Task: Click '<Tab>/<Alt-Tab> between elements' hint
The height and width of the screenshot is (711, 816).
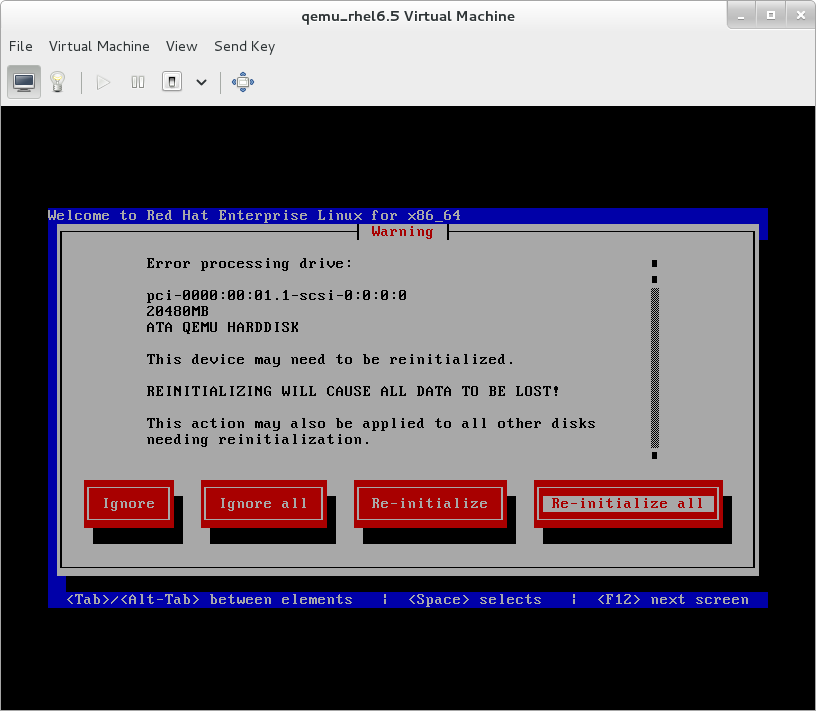Action: pyautogui.click(x=209, y=600)
